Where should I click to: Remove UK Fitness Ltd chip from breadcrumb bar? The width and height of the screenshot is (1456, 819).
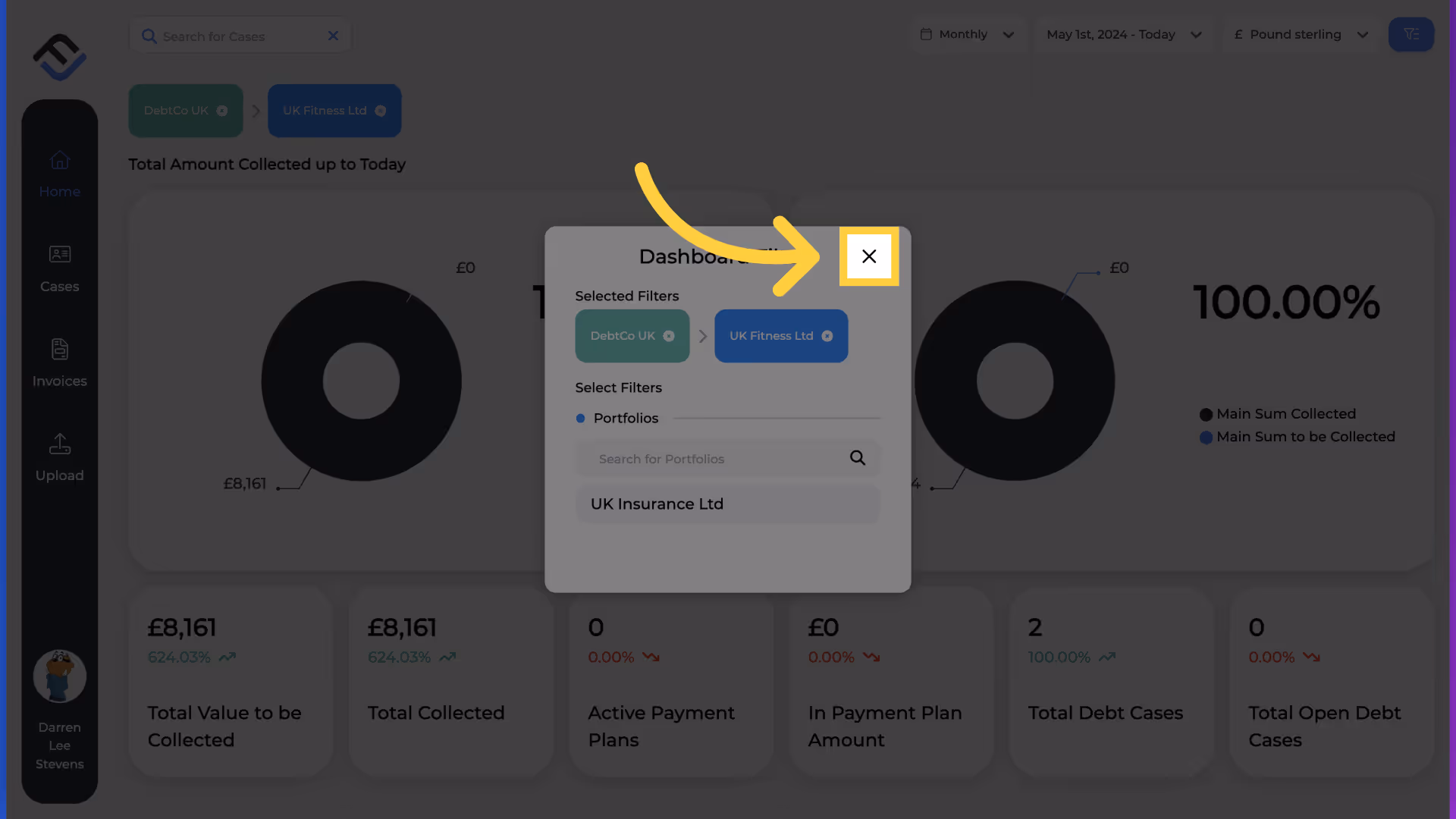coord(381,111)
